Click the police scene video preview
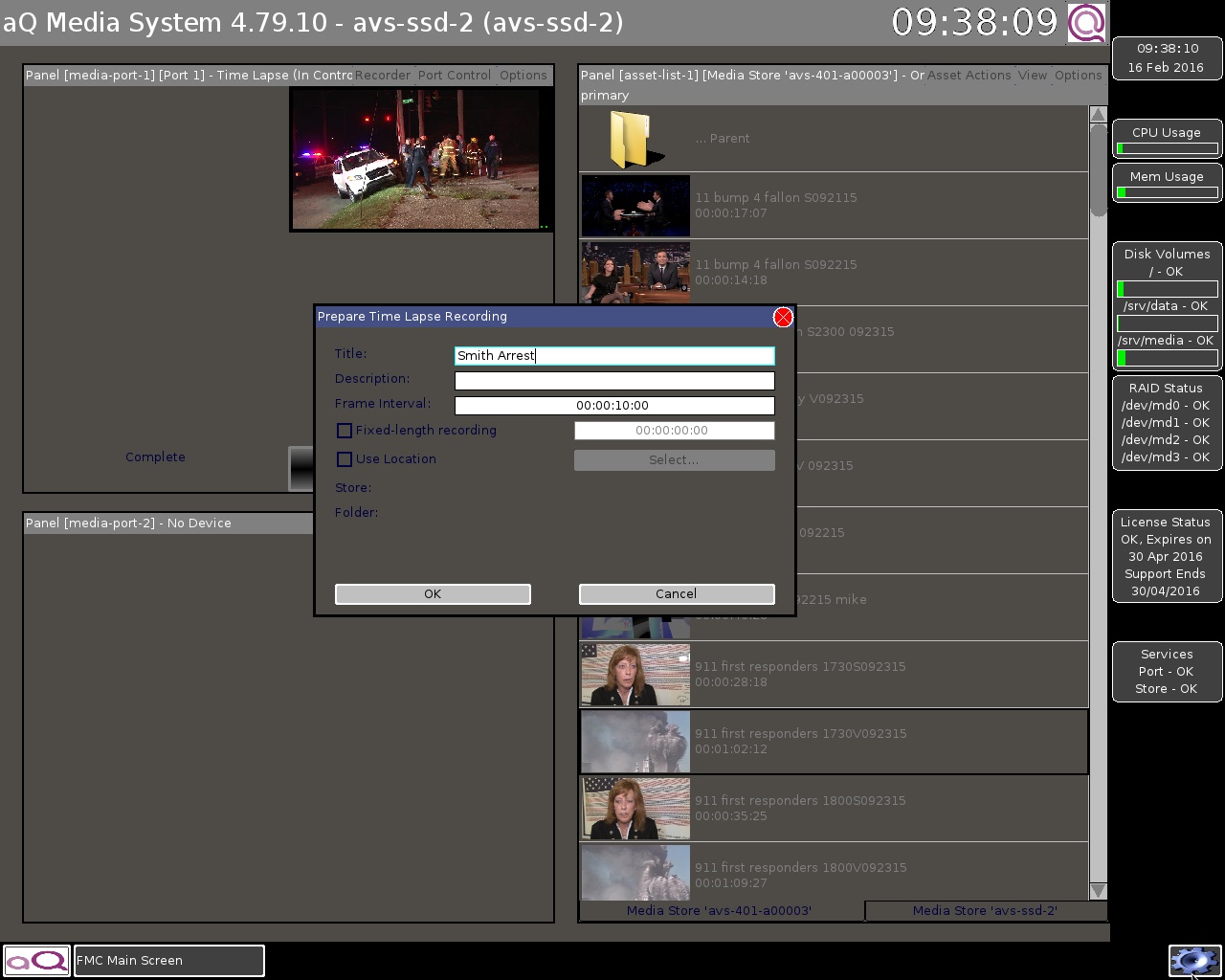 coord(421,159)
